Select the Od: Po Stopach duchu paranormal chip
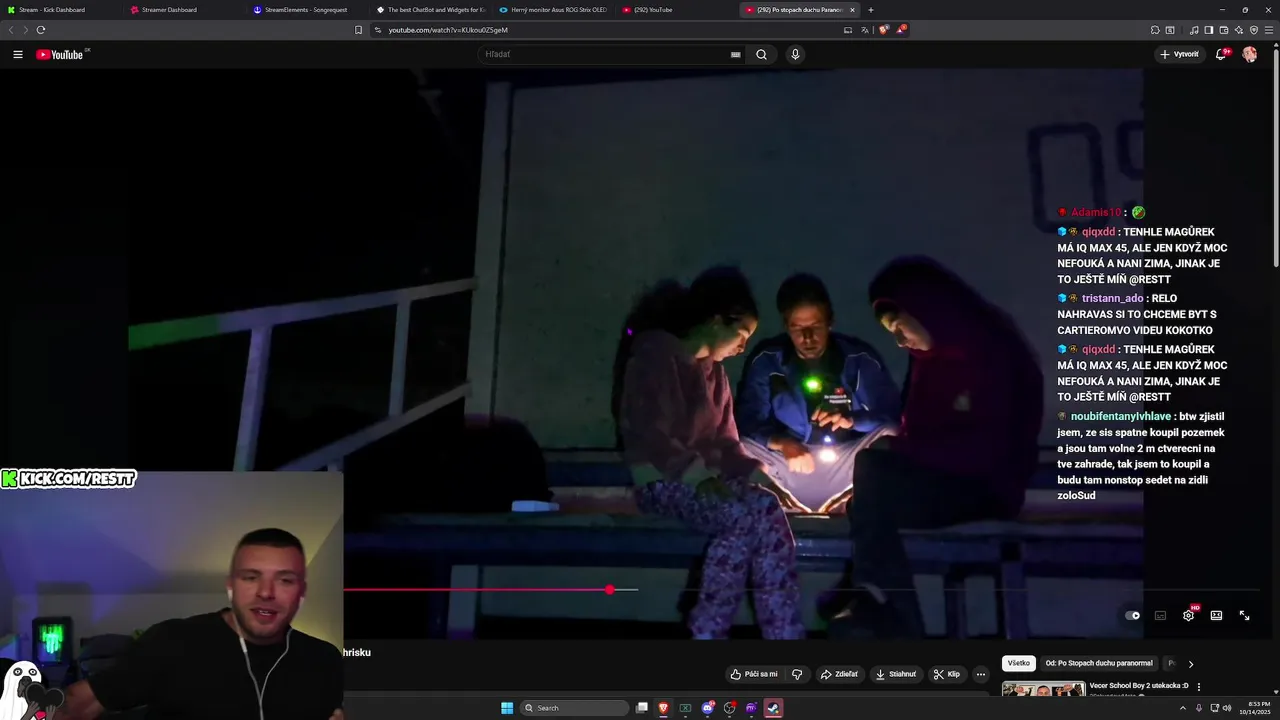This screenshot has width=1280, height=720. [1099, 663]
